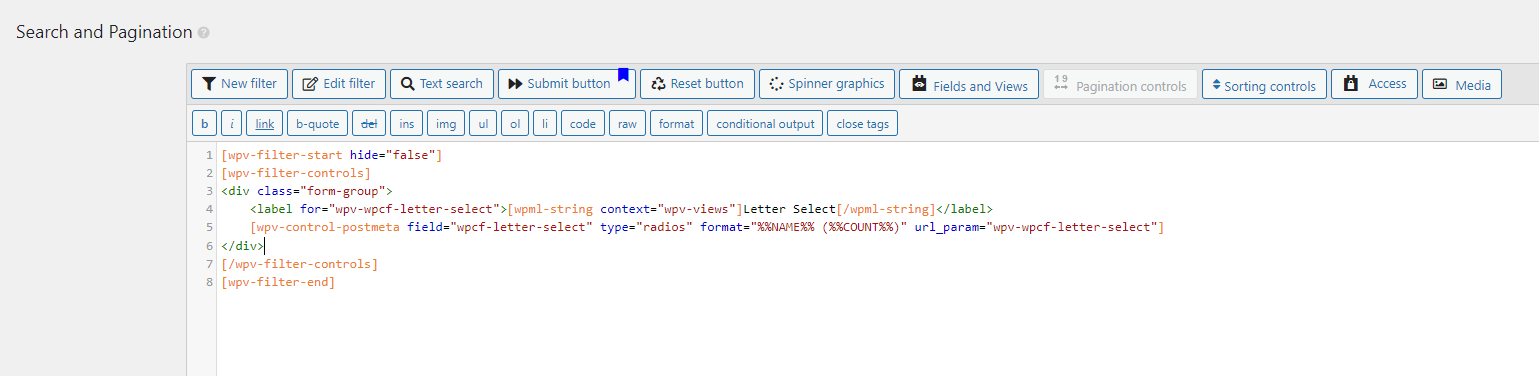Click the opening [wpv-filter-controls] line

(296, 173)
